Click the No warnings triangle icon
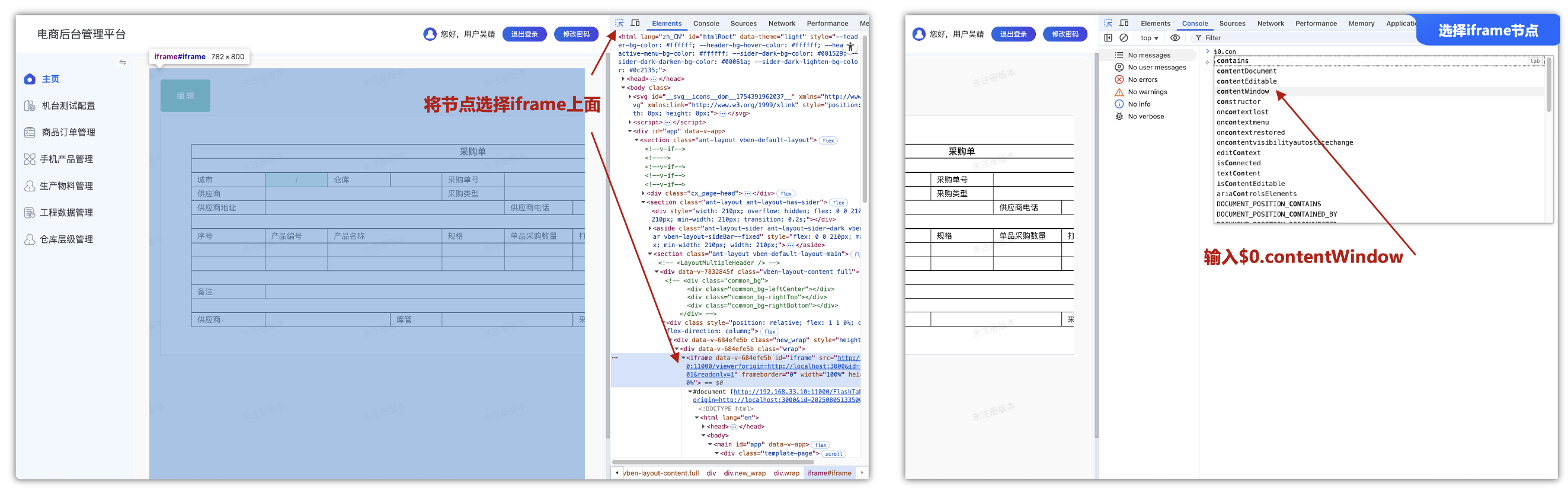Screen dimensions: 1568x493 tap(1119, 92)
